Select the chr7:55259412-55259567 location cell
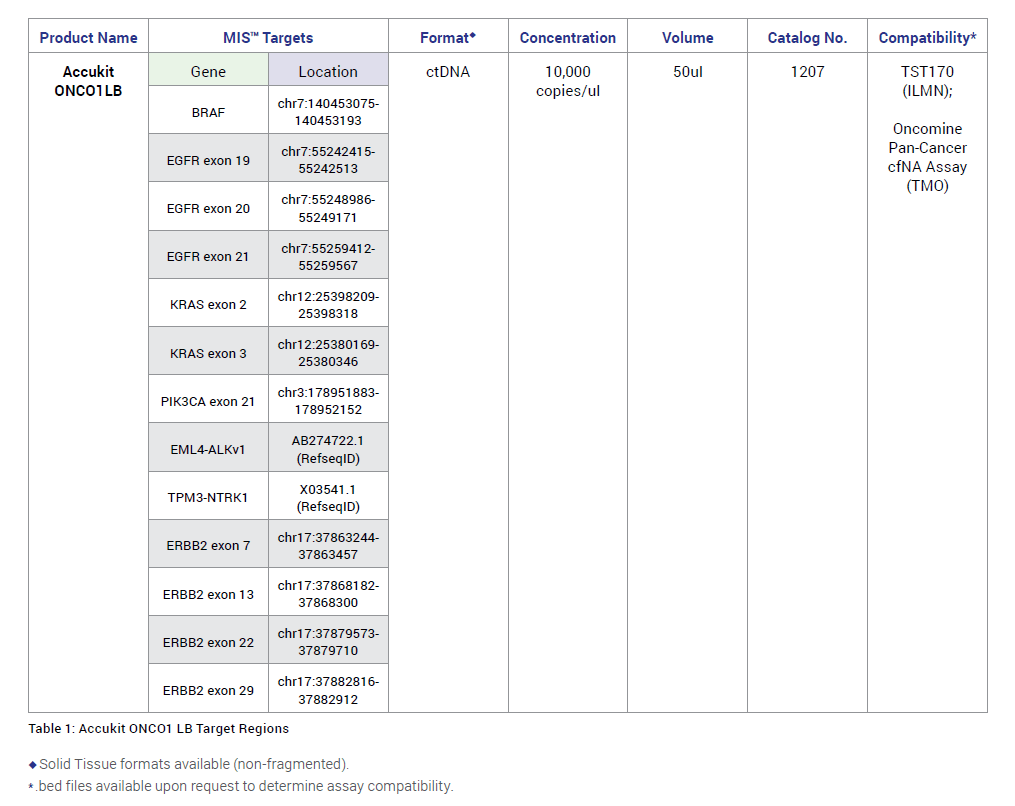 pos(328,255)
